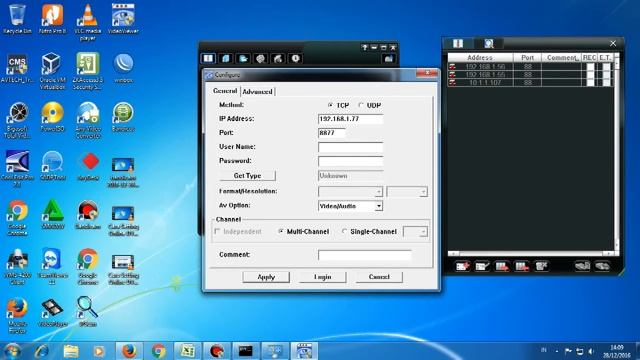Open the PowerISO desktop icon
Viewport: 640px width, 360px height.
coord(52,117)
